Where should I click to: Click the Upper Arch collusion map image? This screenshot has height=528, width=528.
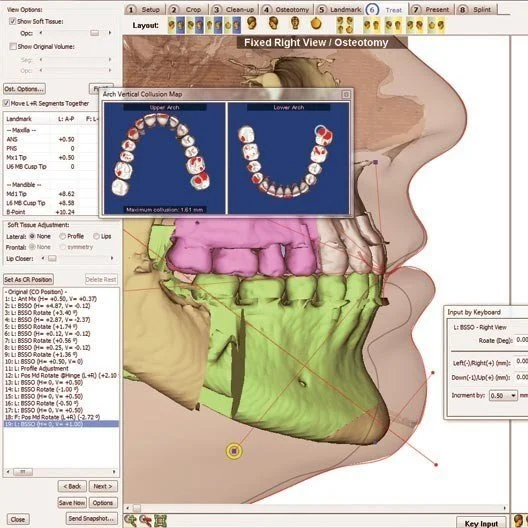pos(164,158)
